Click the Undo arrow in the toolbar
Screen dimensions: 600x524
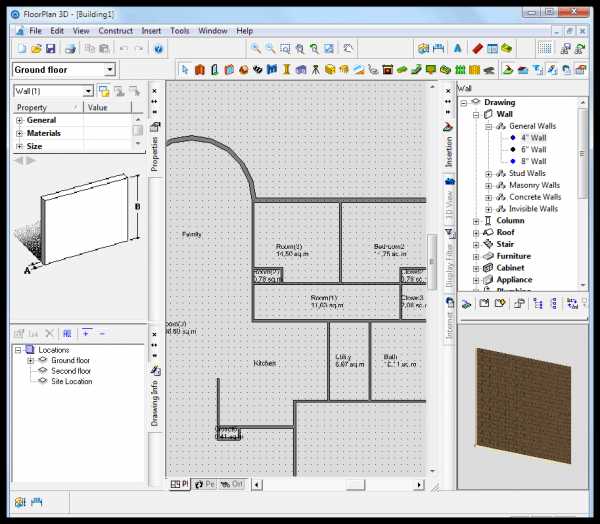(124, 48)
